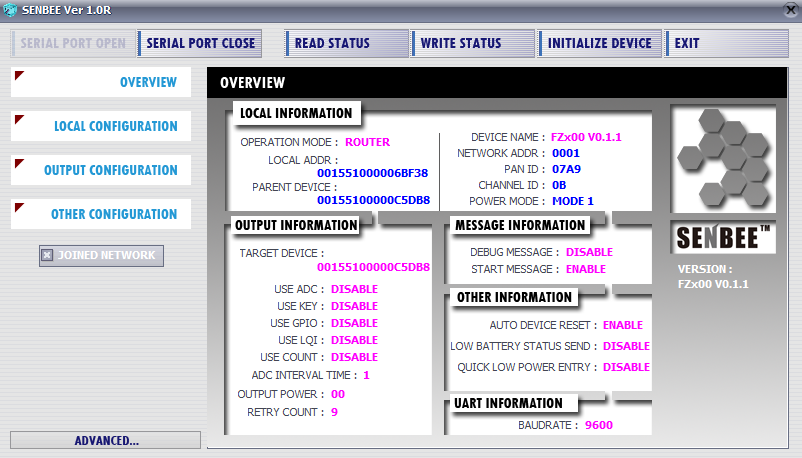Screen dimensions: 802x458
Task: Click RETRY COUNT value 9
Action: [335, 412]
